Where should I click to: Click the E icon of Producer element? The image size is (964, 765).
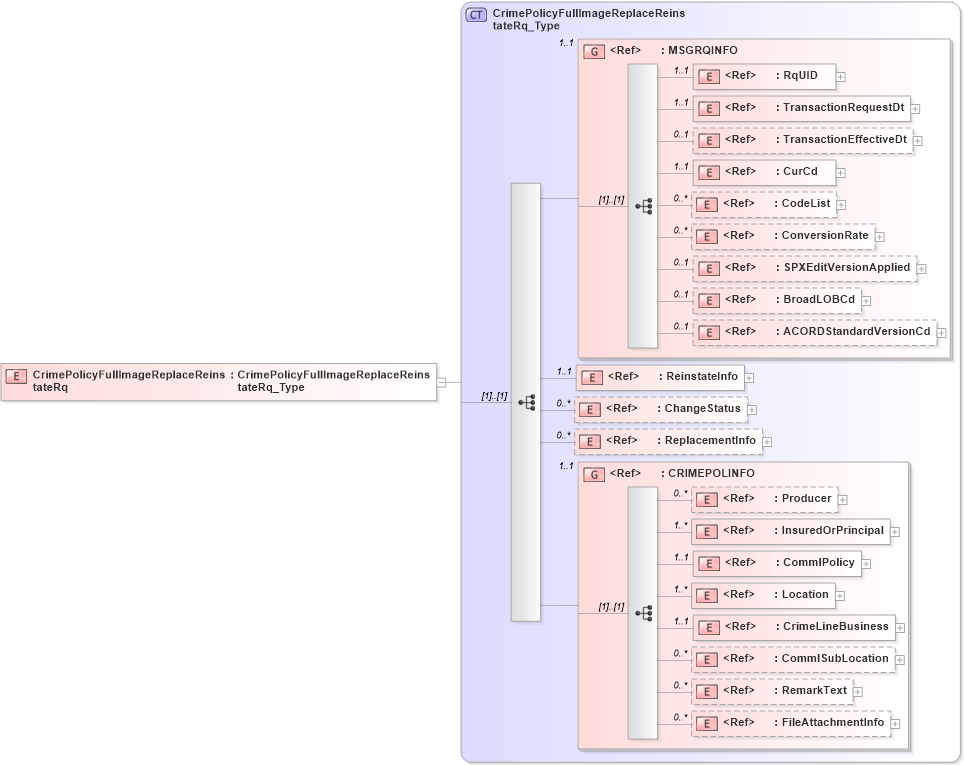pos(706,499)
